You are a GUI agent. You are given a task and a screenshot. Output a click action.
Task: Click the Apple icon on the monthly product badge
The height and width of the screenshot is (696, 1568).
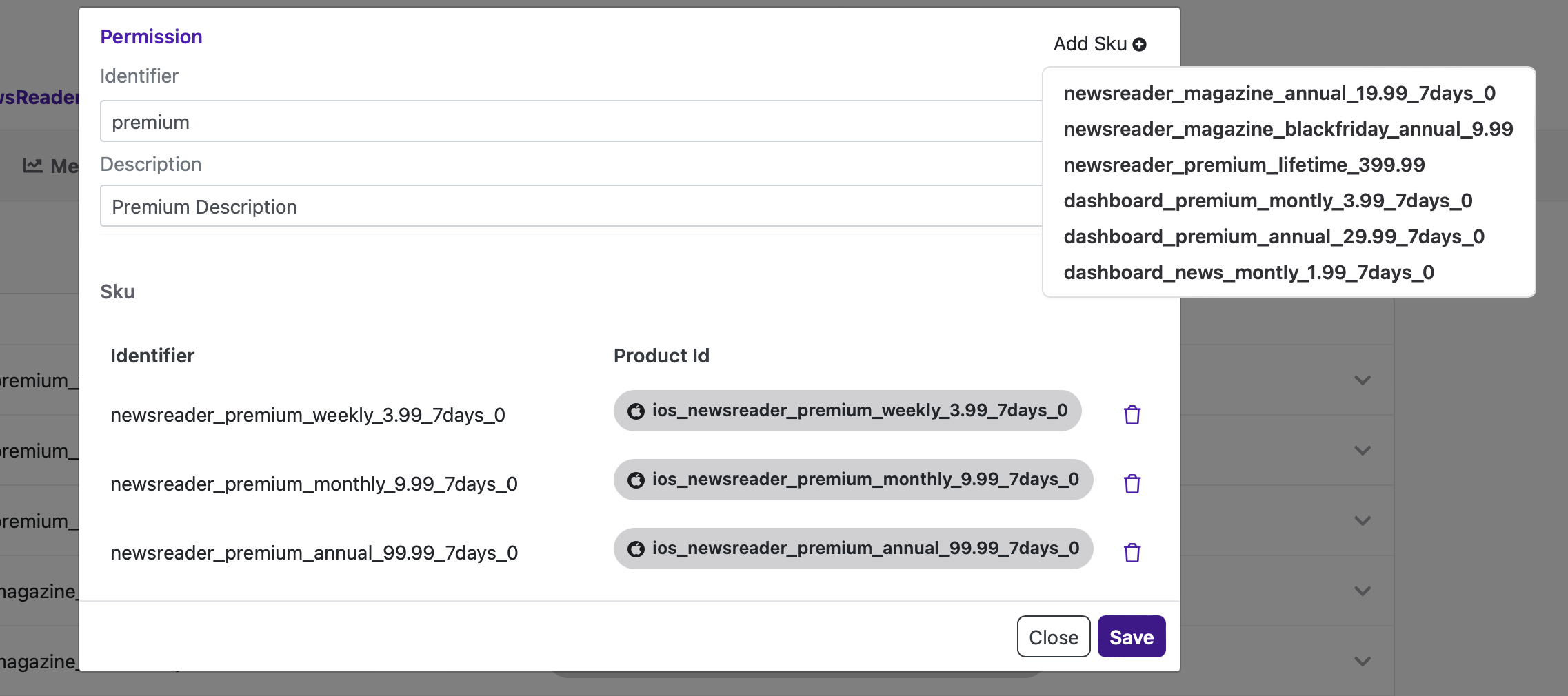pos(636,480)
